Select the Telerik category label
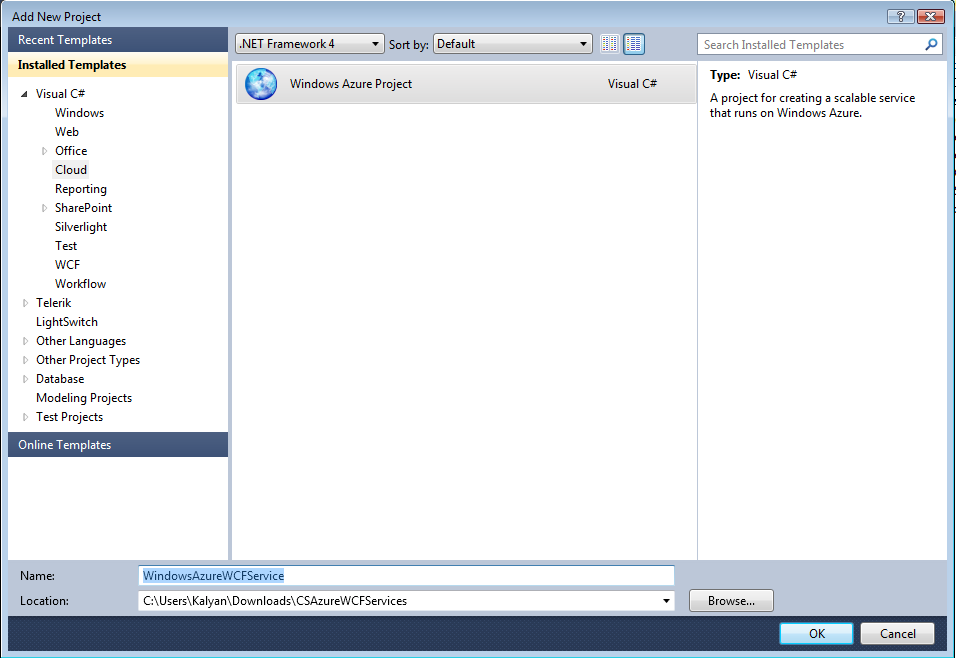The height and width of the screenshot is (658, 956). click(x=53, y=303)
